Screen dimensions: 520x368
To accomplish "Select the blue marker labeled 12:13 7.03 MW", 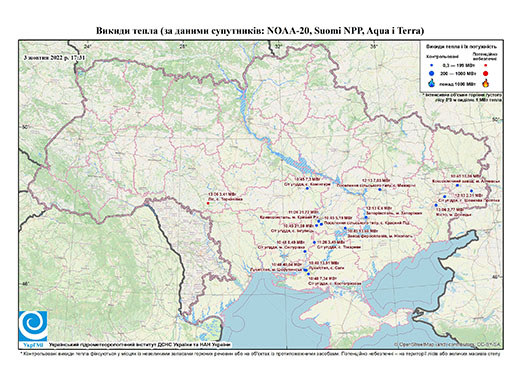I will coord(380,189).
